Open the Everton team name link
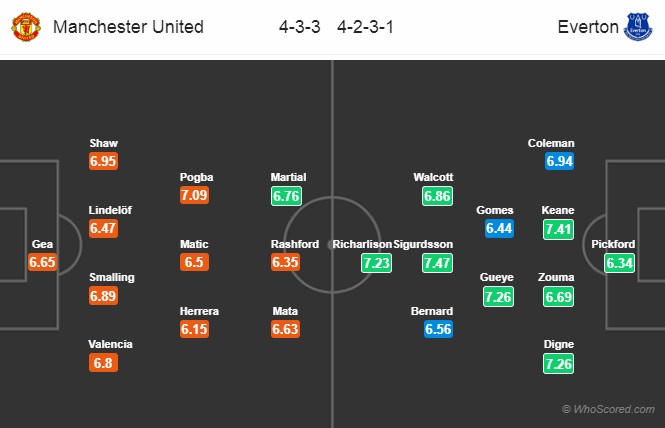 click(x=588, y=27)
